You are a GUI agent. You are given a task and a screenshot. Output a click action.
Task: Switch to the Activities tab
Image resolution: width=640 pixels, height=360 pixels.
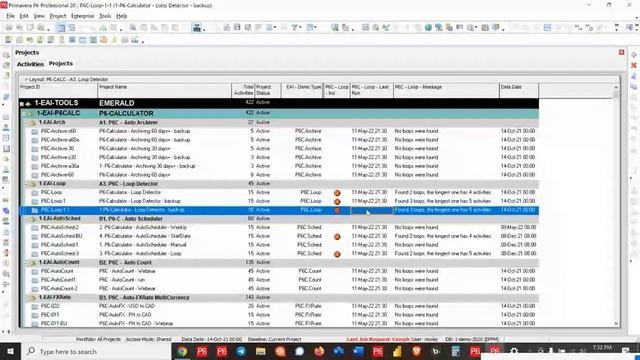[x=30, y=64]
